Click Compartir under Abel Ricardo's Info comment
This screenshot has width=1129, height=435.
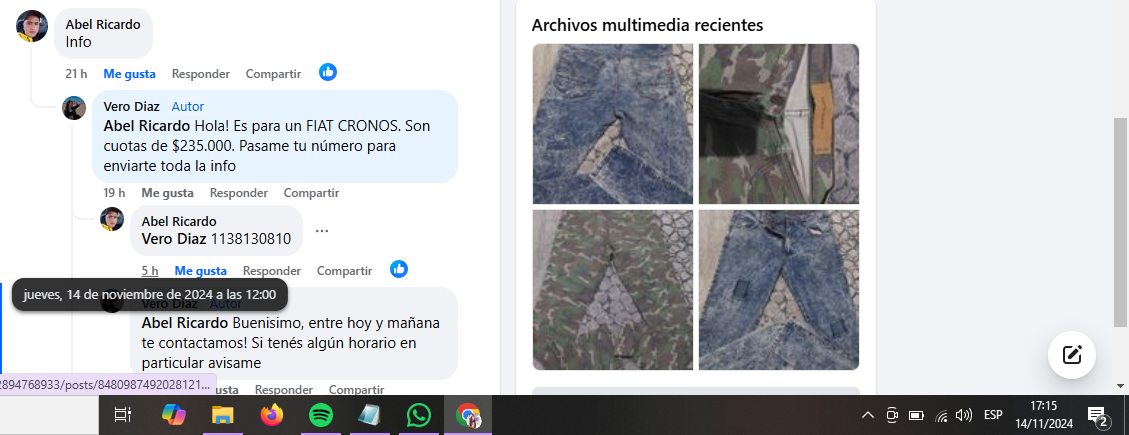(x=273, y=74)
